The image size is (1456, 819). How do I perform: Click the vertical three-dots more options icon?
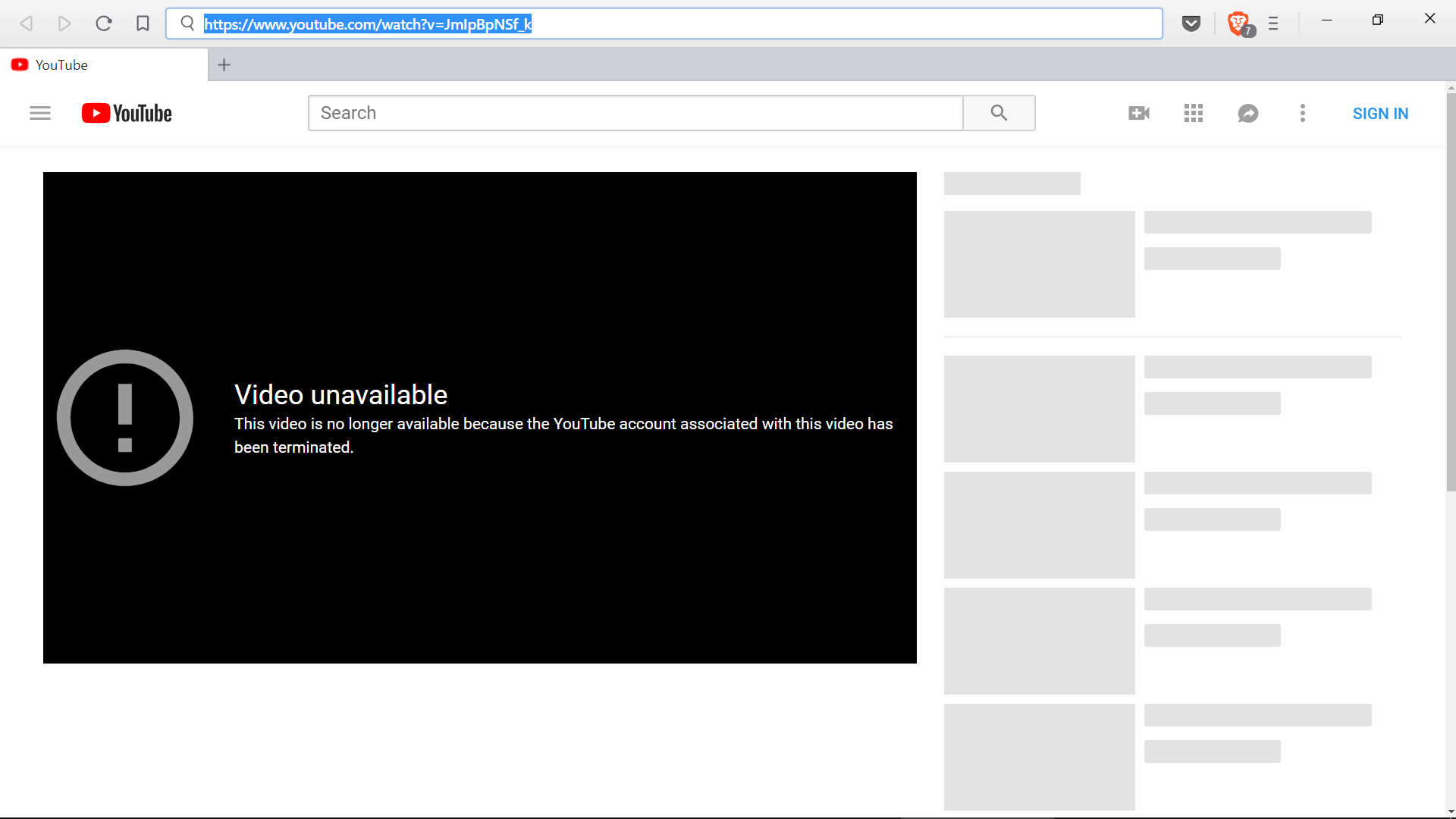[1303, 113]
